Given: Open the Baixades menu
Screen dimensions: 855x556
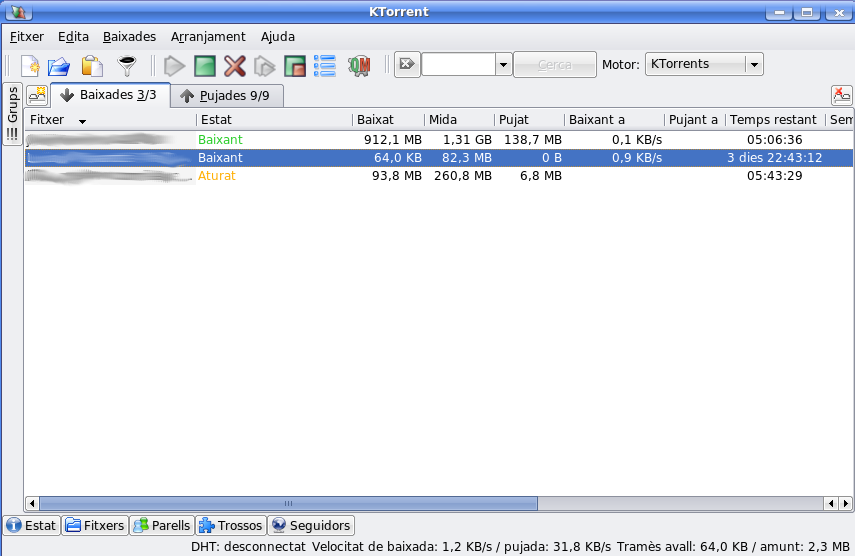Looking at the screenshot, I should click(129, 37).
